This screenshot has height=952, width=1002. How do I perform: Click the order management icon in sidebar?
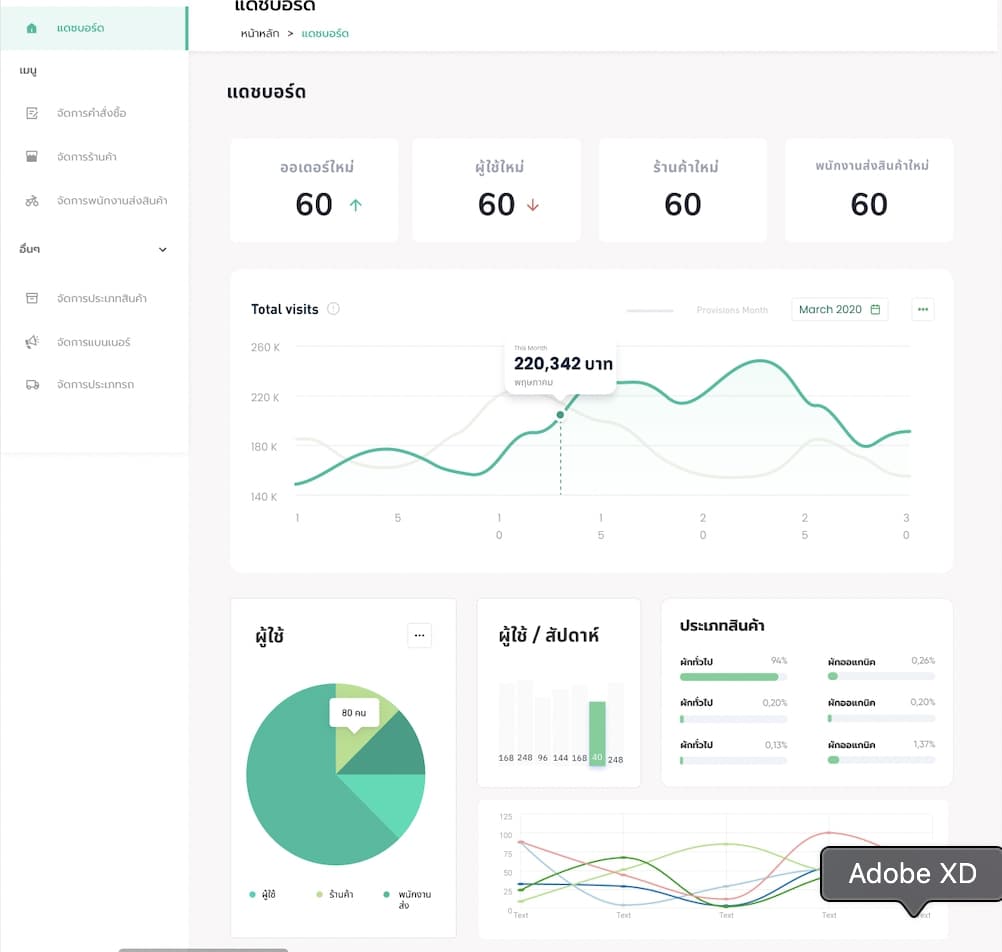[x=31, y=113]
